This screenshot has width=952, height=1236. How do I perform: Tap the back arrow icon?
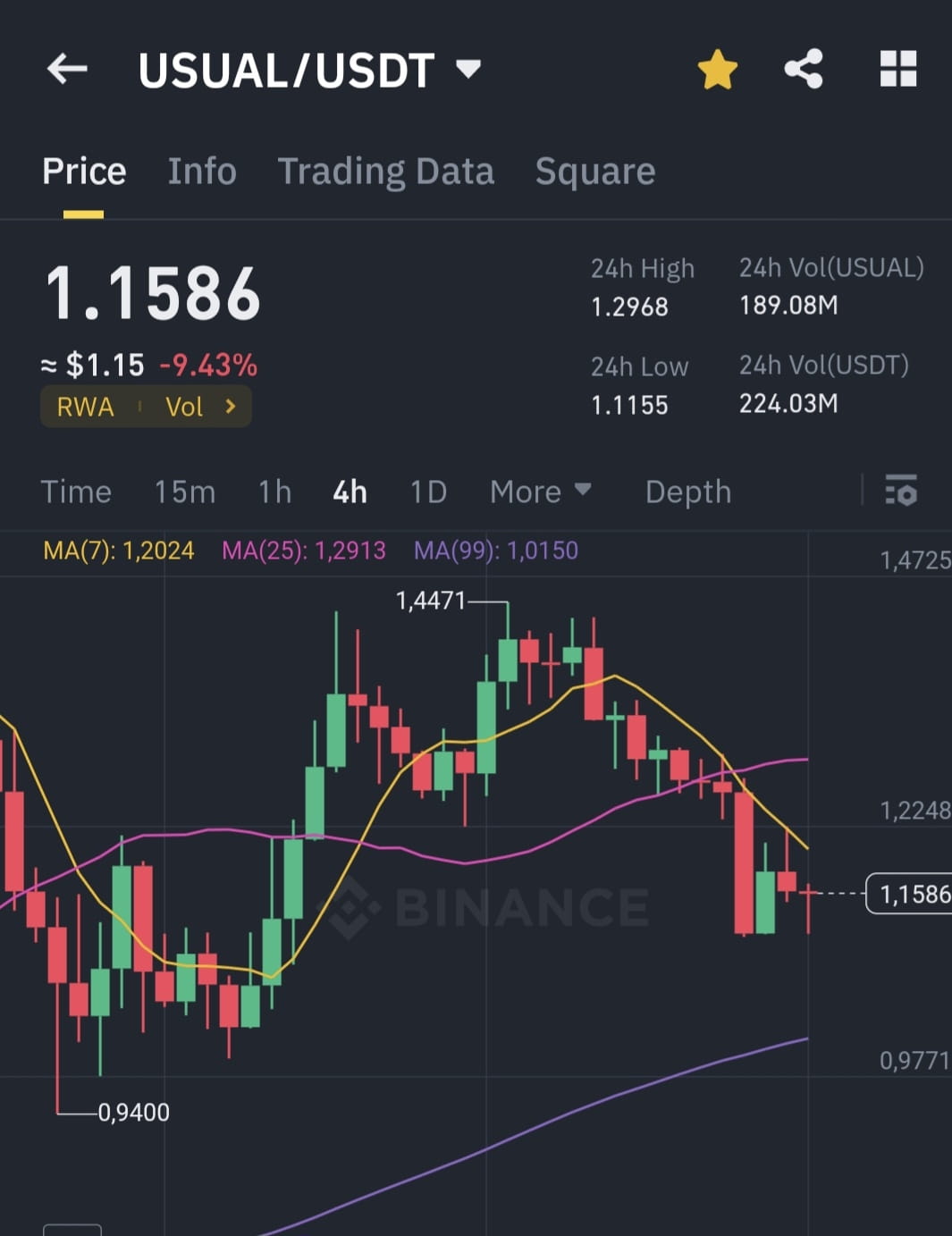tap(67, 69)
